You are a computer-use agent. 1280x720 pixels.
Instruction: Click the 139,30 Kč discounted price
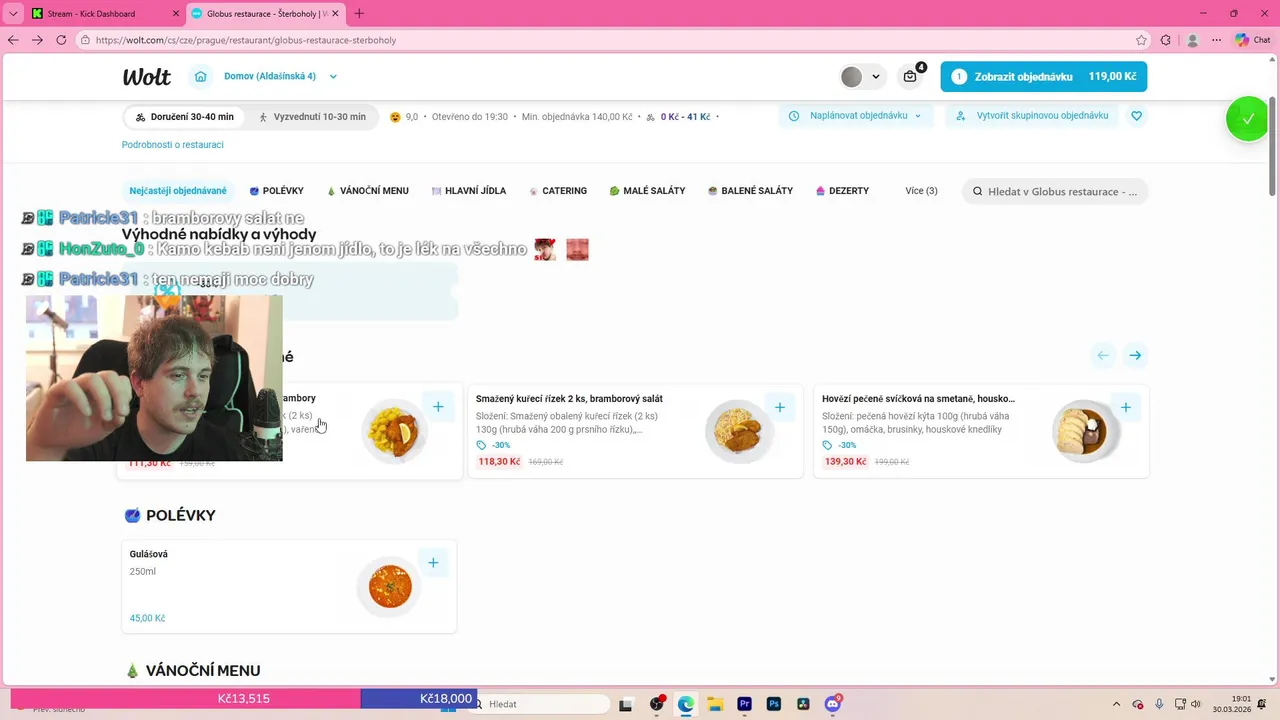click(845, 462)
